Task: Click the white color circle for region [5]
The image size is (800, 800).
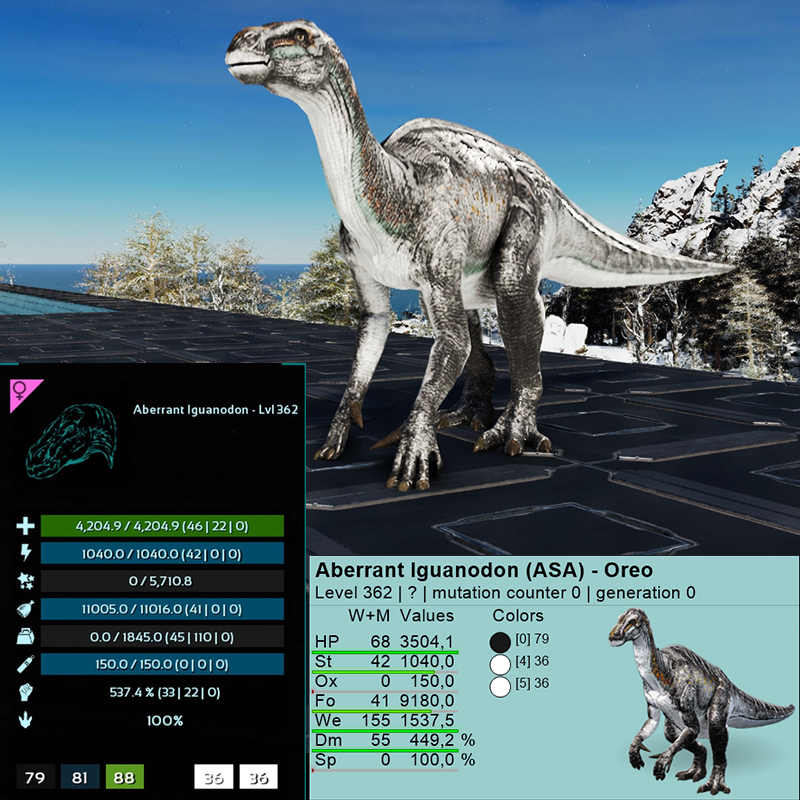Action: point(500,687)
